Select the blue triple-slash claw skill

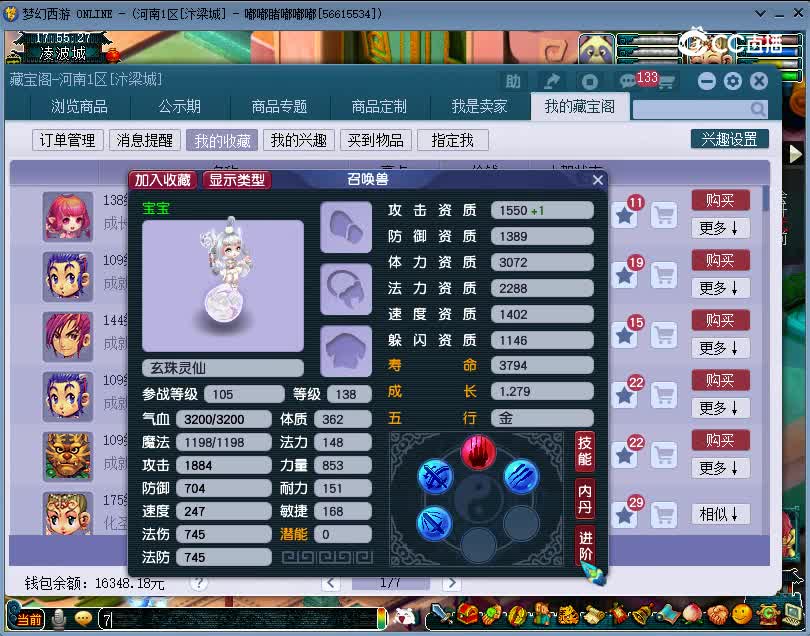[521, 475]
